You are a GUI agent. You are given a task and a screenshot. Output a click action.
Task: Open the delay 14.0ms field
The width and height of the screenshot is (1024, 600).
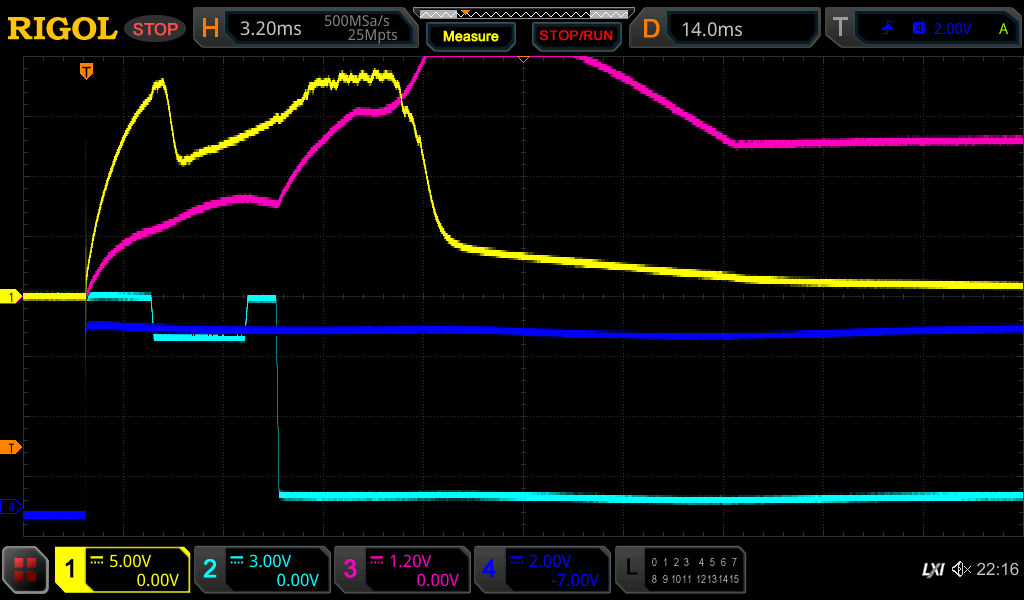coord(727,29)
